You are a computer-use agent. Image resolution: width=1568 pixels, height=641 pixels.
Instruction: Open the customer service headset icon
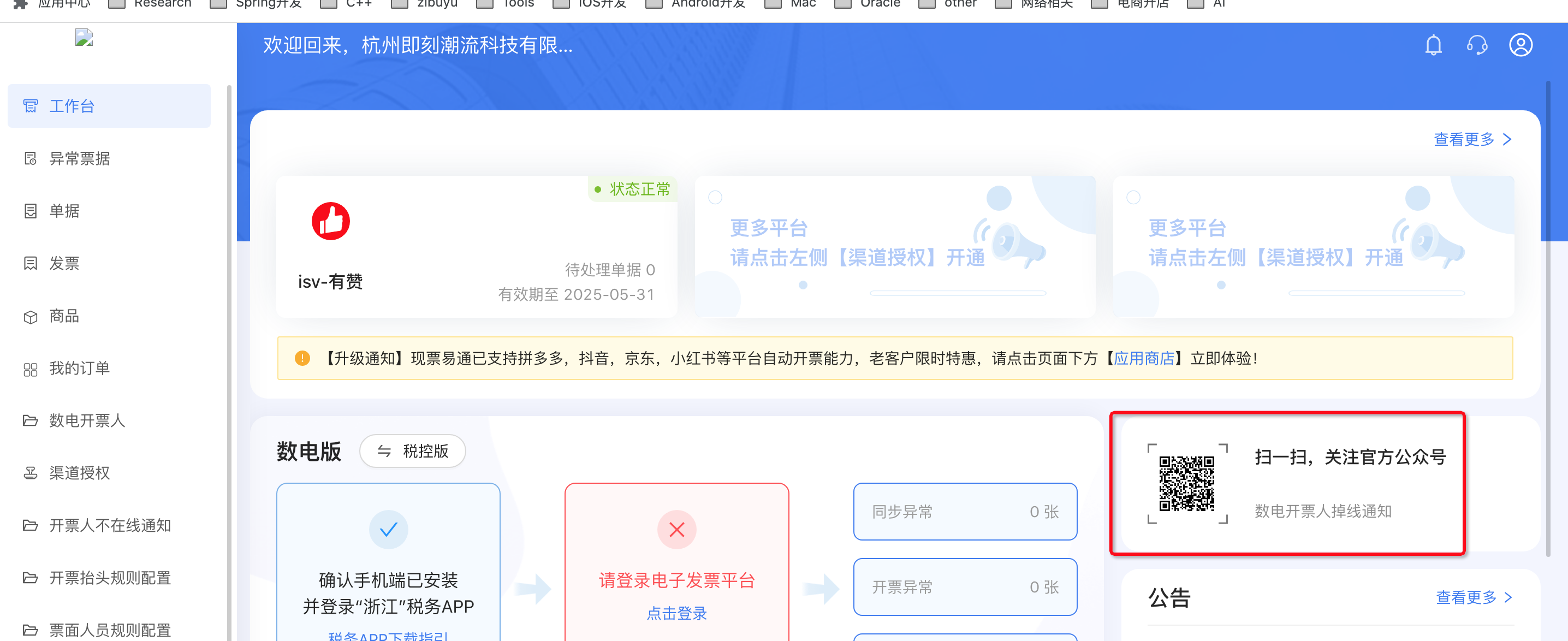pyautogui.click(x=1477, y=45)
